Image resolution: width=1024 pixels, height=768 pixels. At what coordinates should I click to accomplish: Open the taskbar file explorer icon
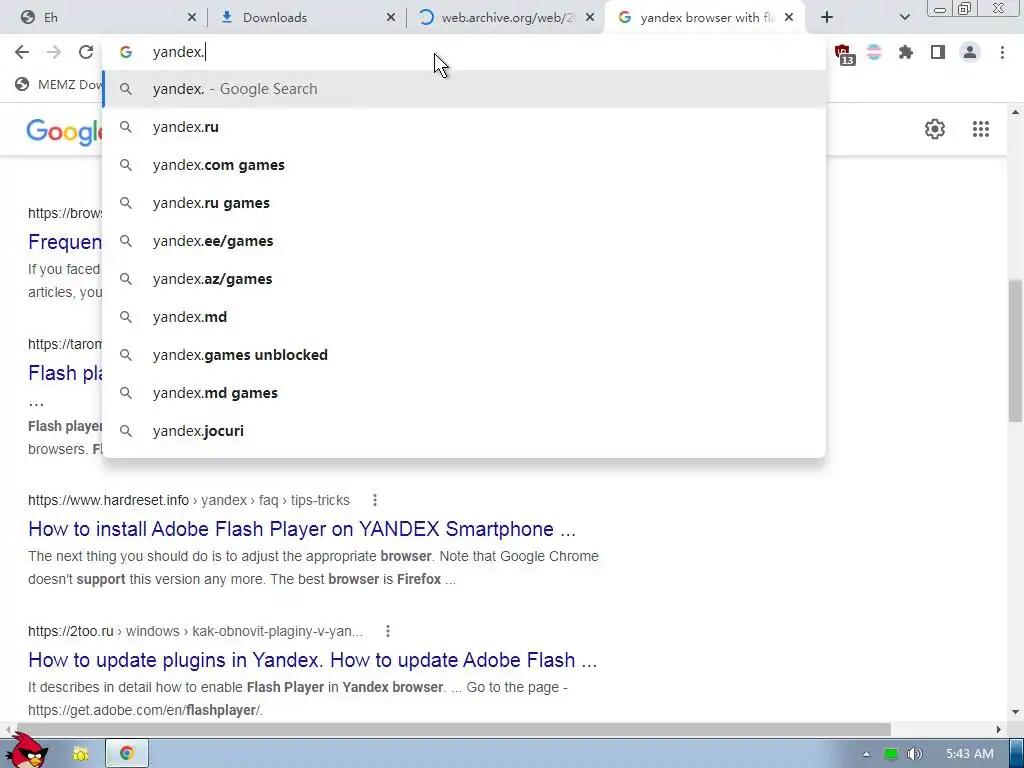(x=81, y=754)
